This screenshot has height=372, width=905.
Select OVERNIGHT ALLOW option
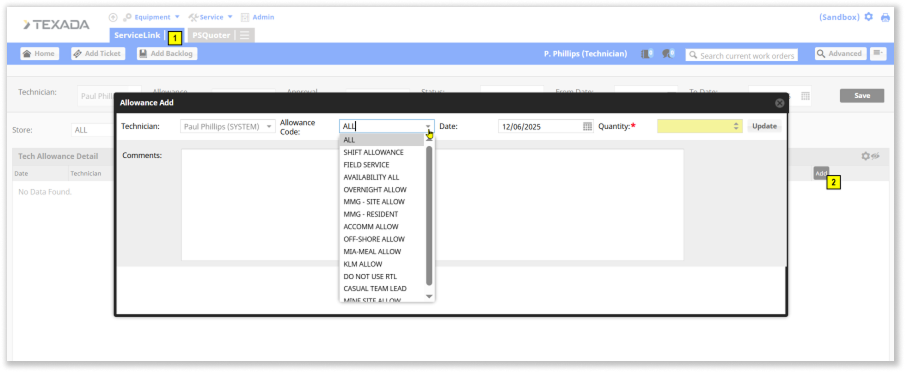click(x=382, y=190)
